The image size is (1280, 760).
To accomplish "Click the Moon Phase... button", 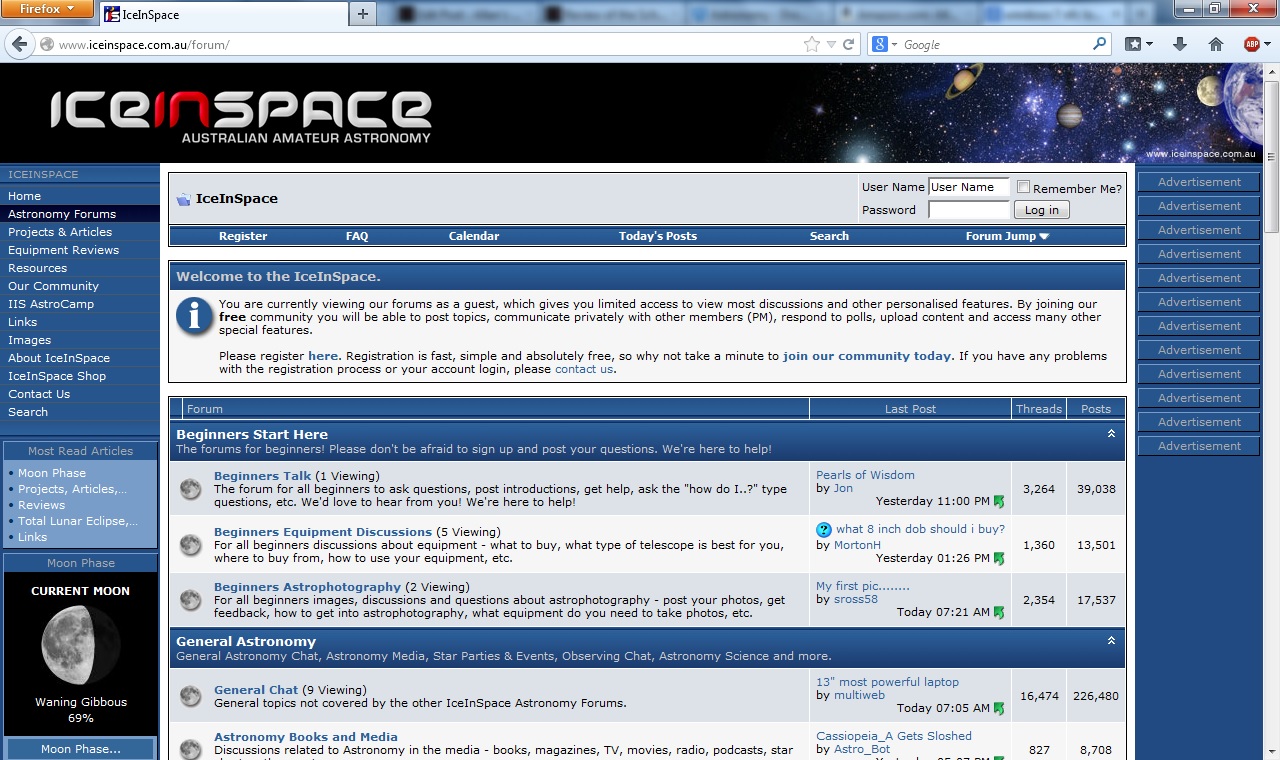I will pos(80,749).
